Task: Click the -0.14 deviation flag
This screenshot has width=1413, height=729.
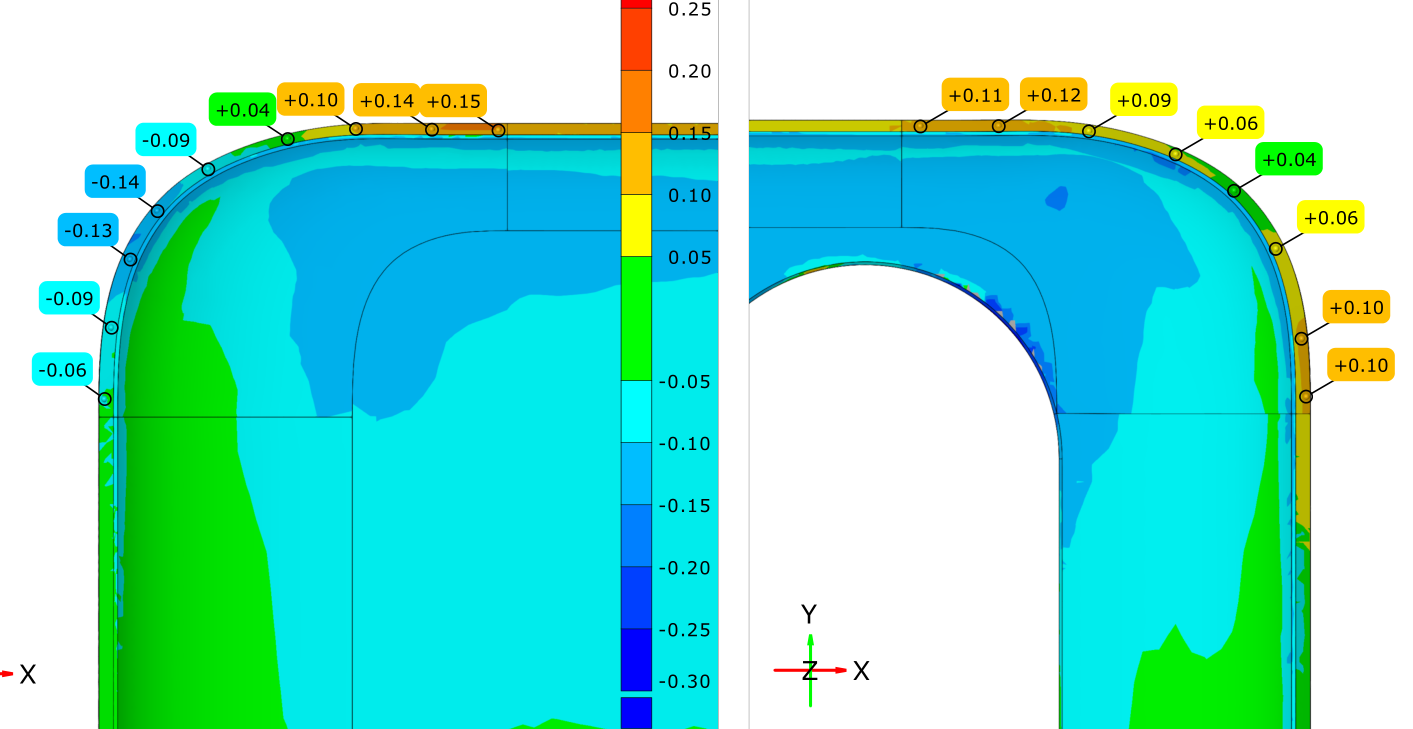Action: pyautogui.click(x=114, y=182)
